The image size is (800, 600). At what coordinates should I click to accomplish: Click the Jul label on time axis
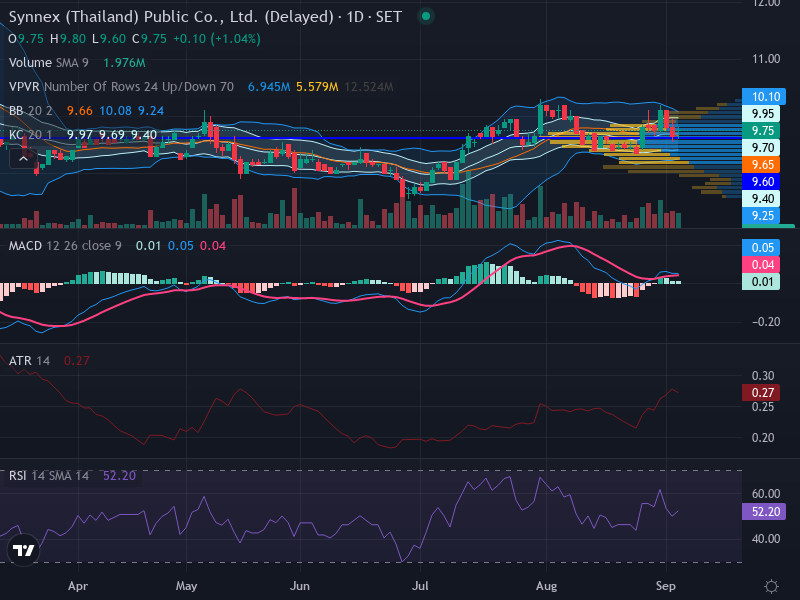tap(420, 586)
